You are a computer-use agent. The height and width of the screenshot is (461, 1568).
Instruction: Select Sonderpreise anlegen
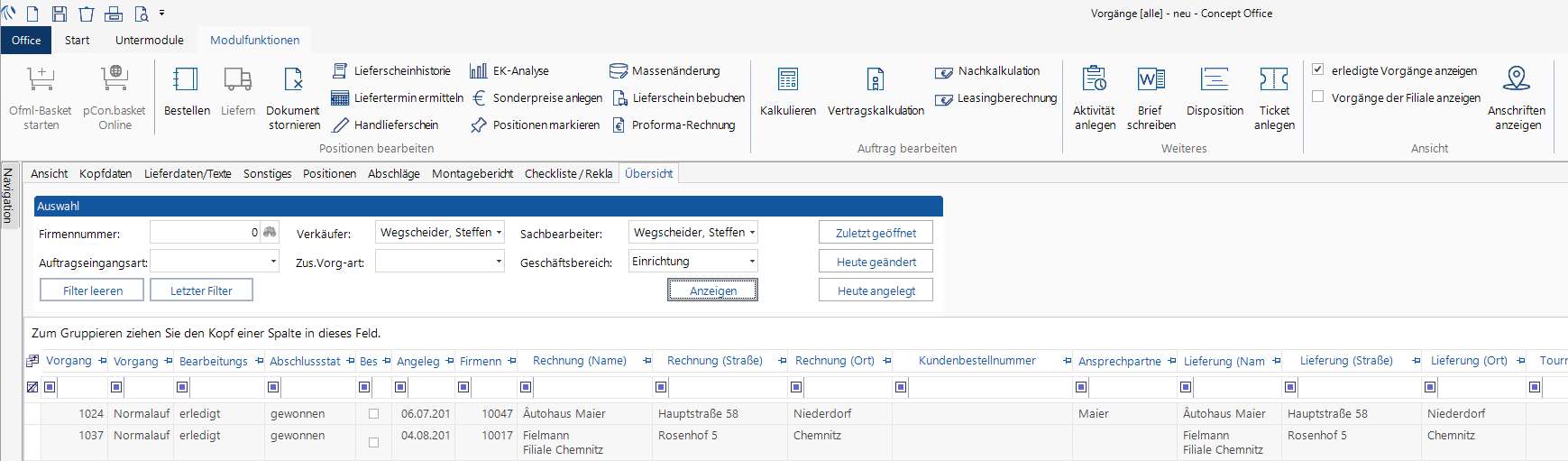(x=536, y=97)
